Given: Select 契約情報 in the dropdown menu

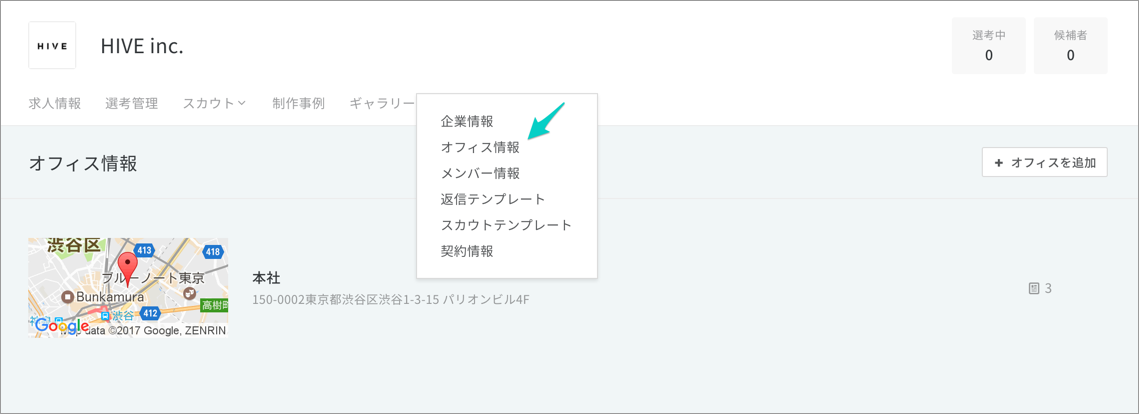Looking at the screenshot, I should click(x=467, y=251).
